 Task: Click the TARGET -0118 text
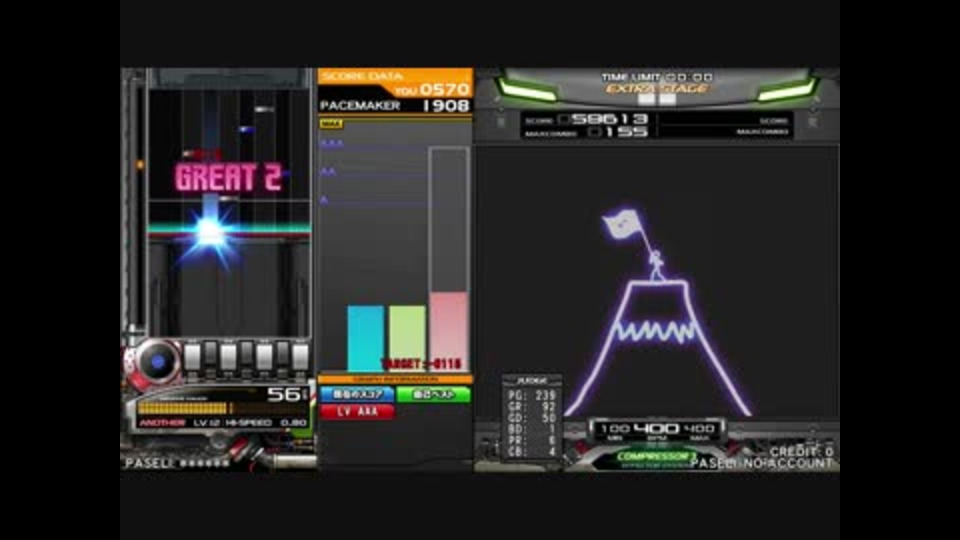click(421, 364)
